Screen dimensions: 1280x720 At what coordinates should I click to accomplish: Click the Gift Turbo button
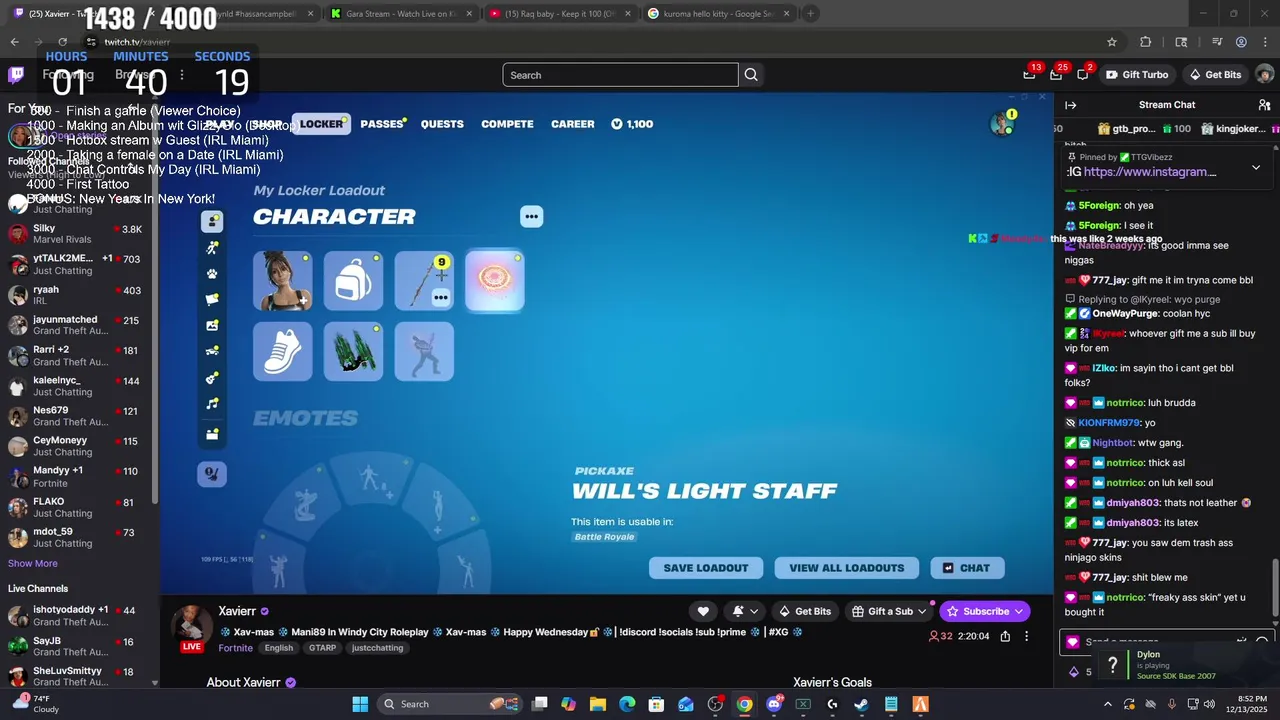click(1137, 75)
